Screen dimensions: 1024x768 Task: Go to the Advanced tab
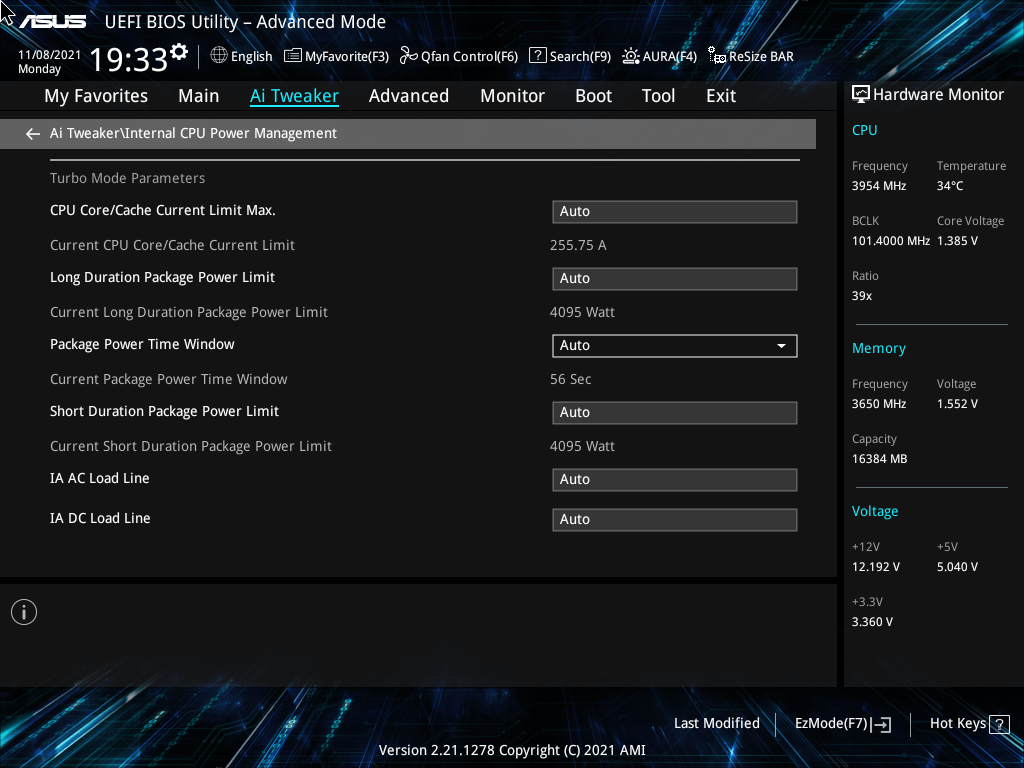click(x=409, y=96)
